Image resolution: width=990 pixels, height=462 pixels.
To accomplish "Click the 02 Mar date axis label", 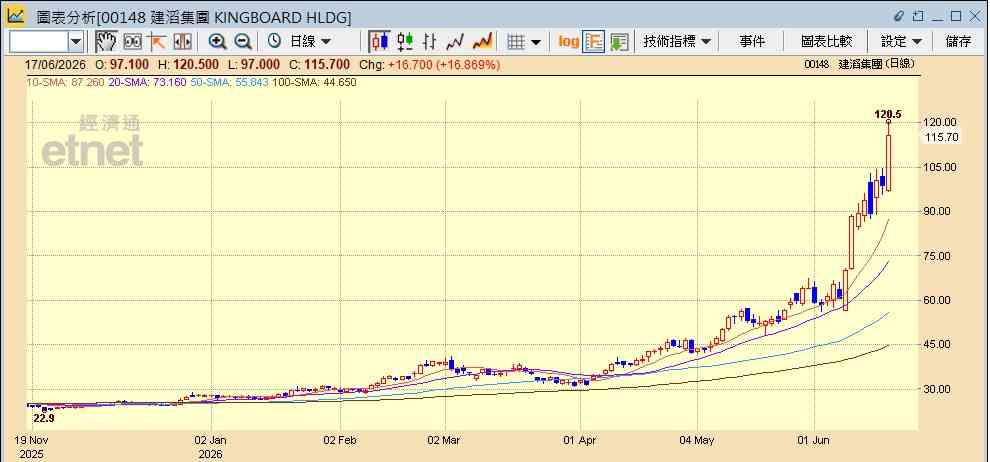I will coord(444,440).
